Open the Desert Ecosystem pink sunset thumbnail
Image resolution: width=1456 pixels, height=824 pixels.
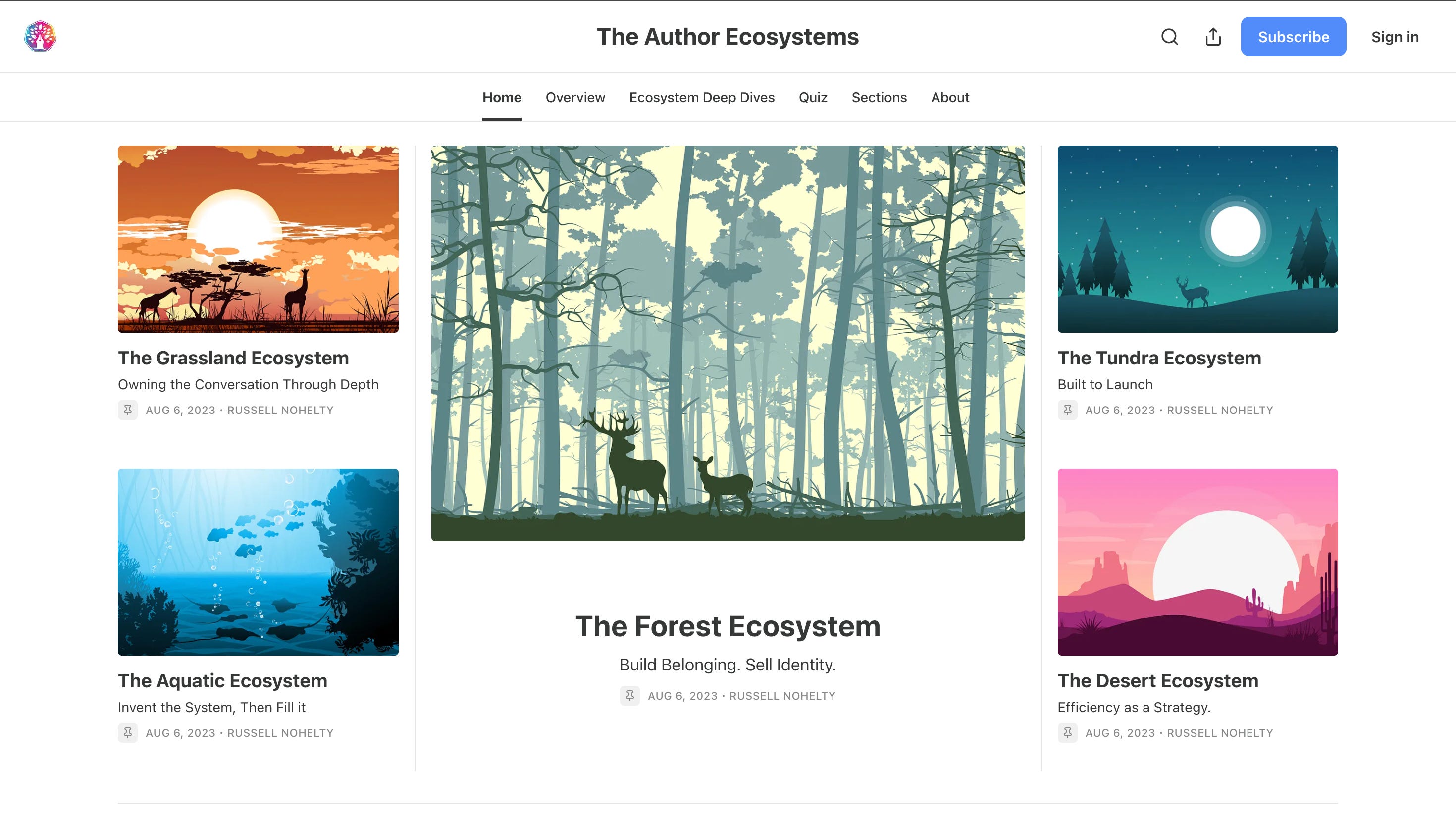point(1197,562)
